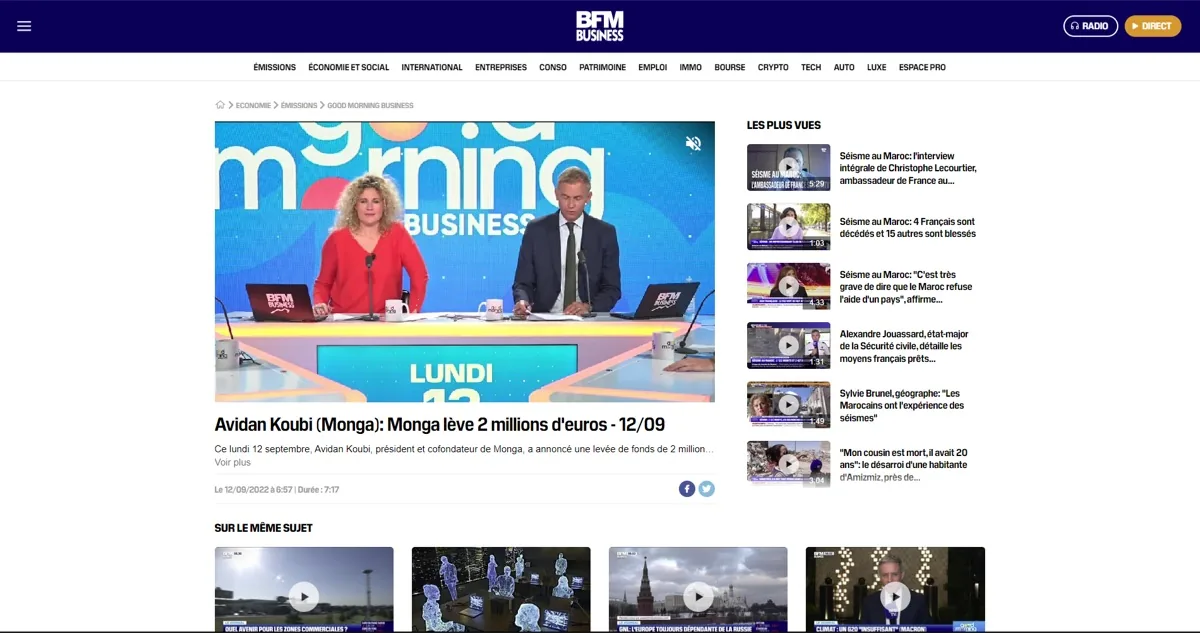Click the 'Sur le même sujet' heading

[263, 528]
